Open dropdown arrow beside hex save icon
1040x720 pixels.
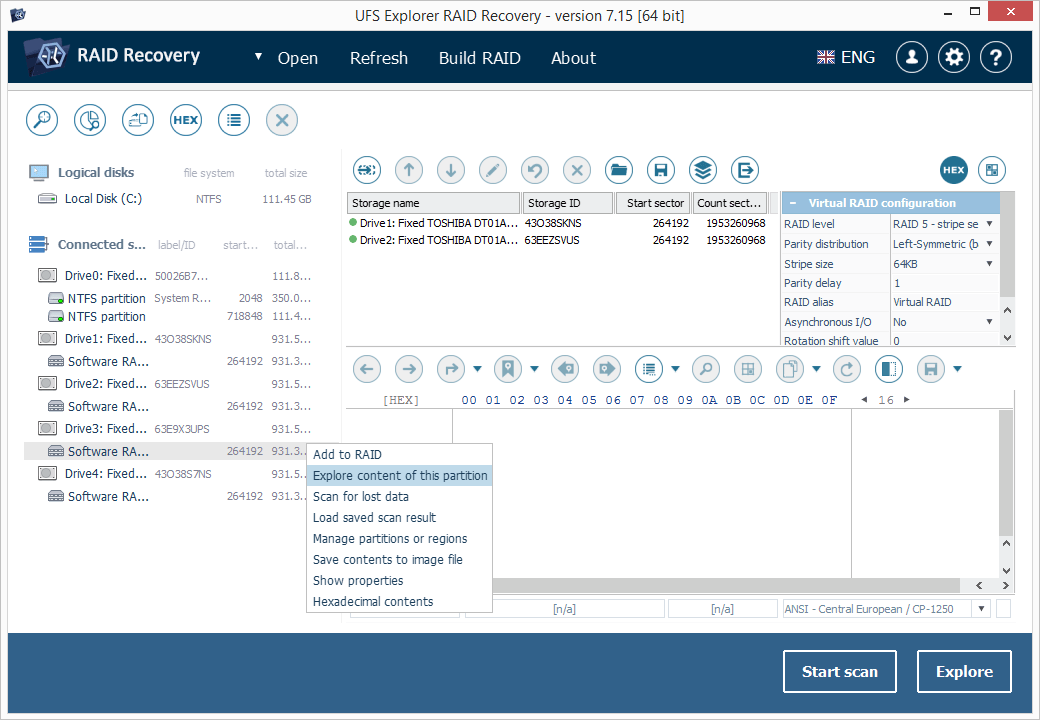point(958,369)
